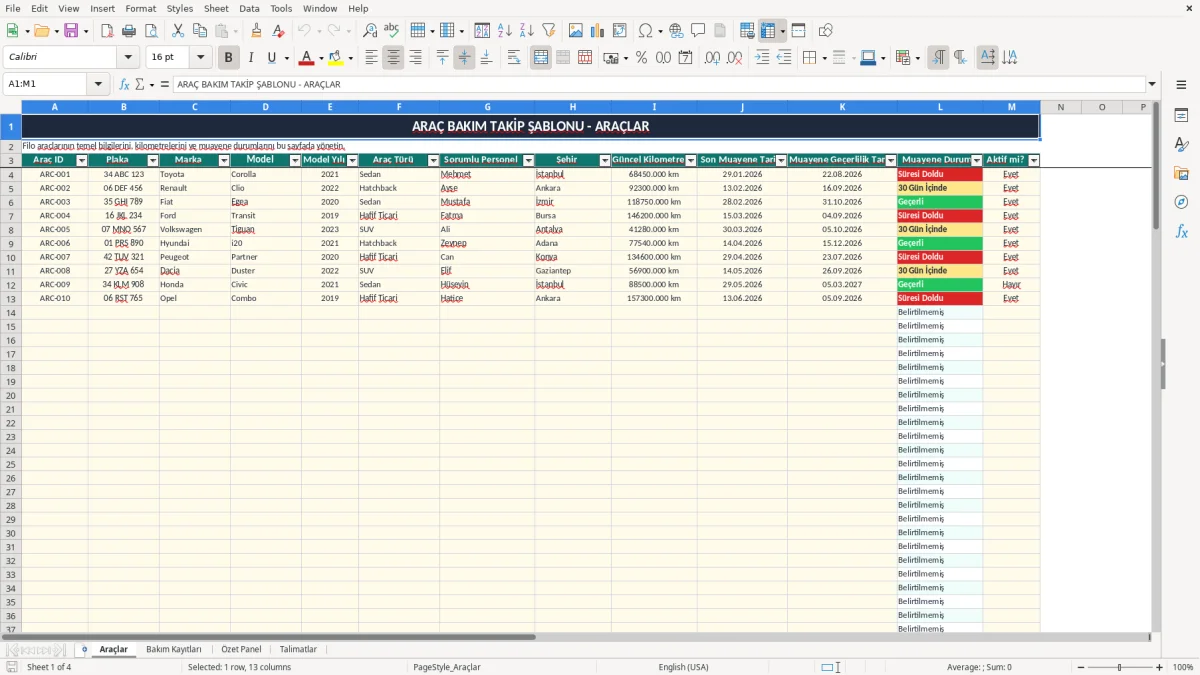Click Sort Ascending icon
Viewport: 1200px width, 675px height.
click(x=504, y=31)
